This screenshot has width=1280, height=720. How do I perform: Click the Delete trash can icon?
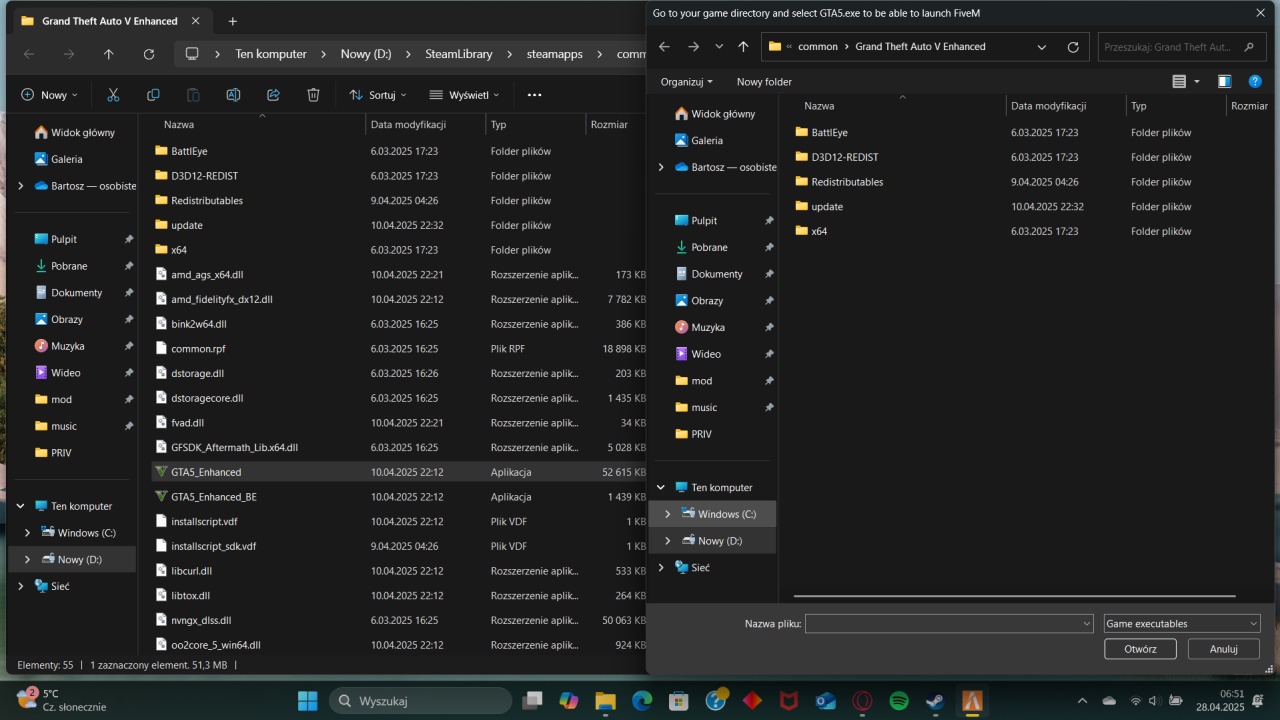pos(313,95)
